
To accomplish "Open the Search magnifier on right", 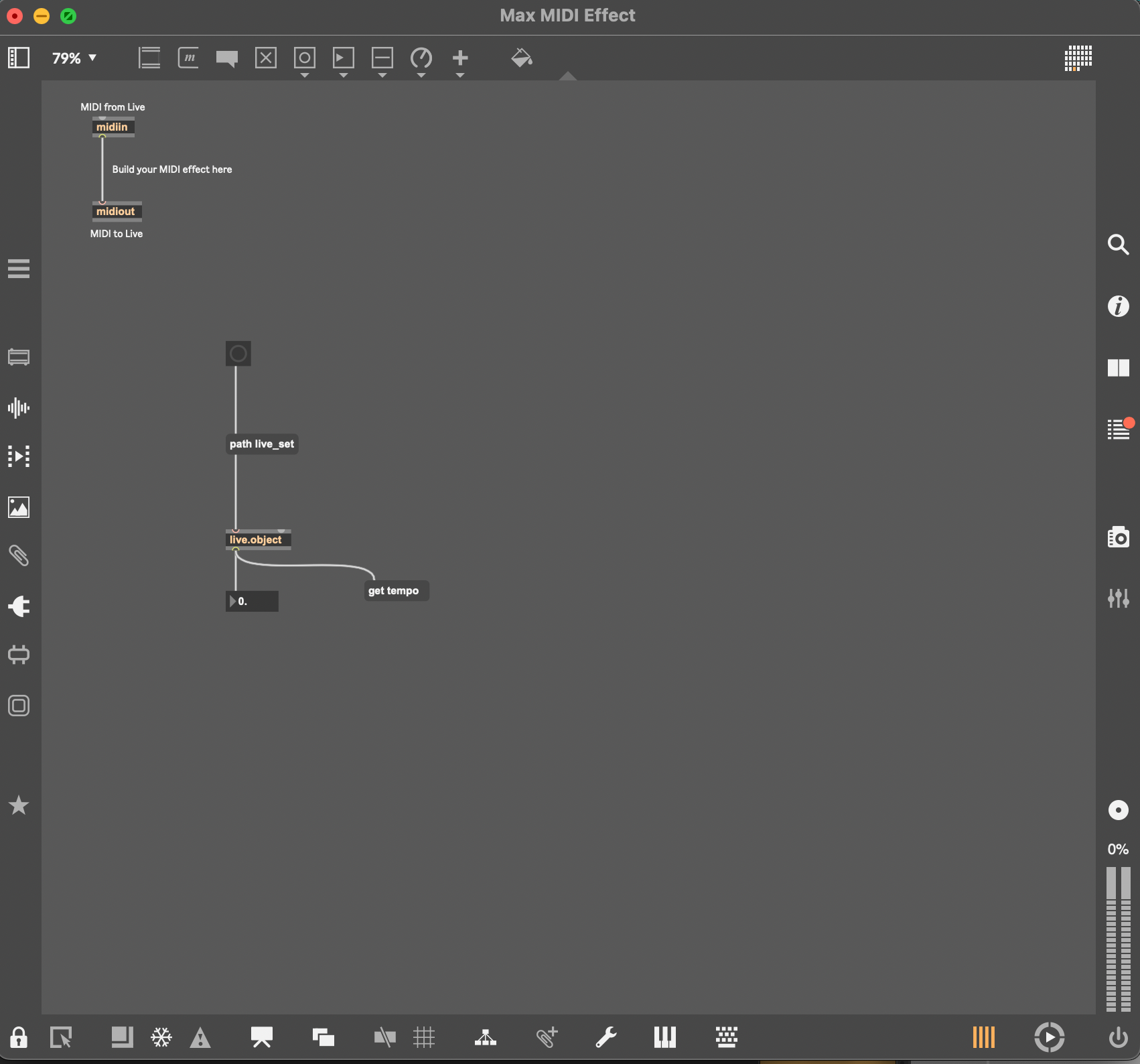I will (x=1118, y=245).
